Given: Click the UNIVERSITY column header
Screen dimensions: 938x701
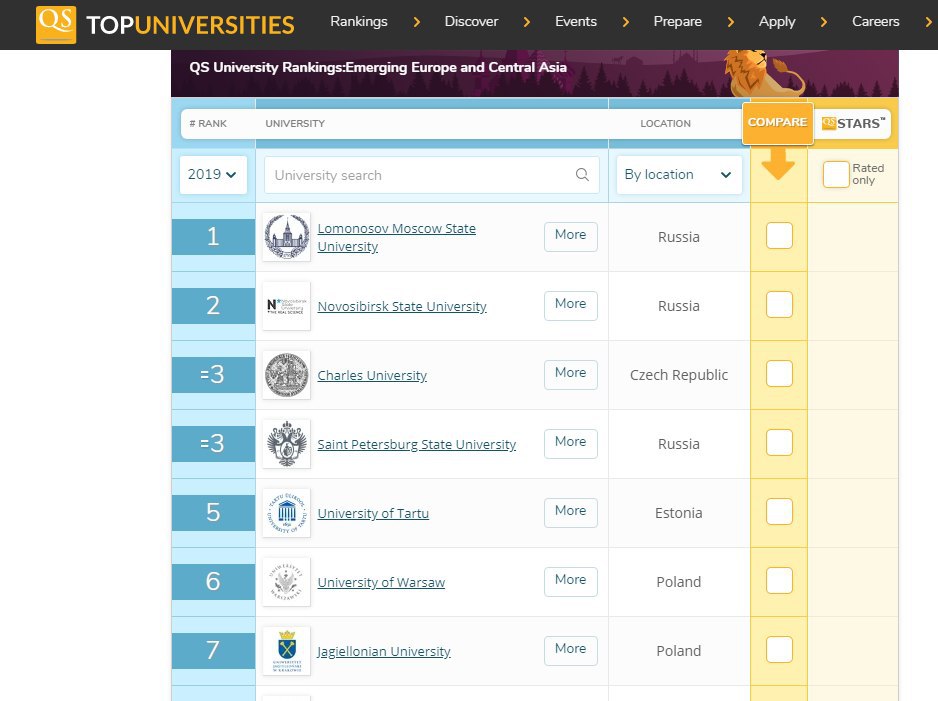Looking at the screenshot, I should (x=295, y=123).
